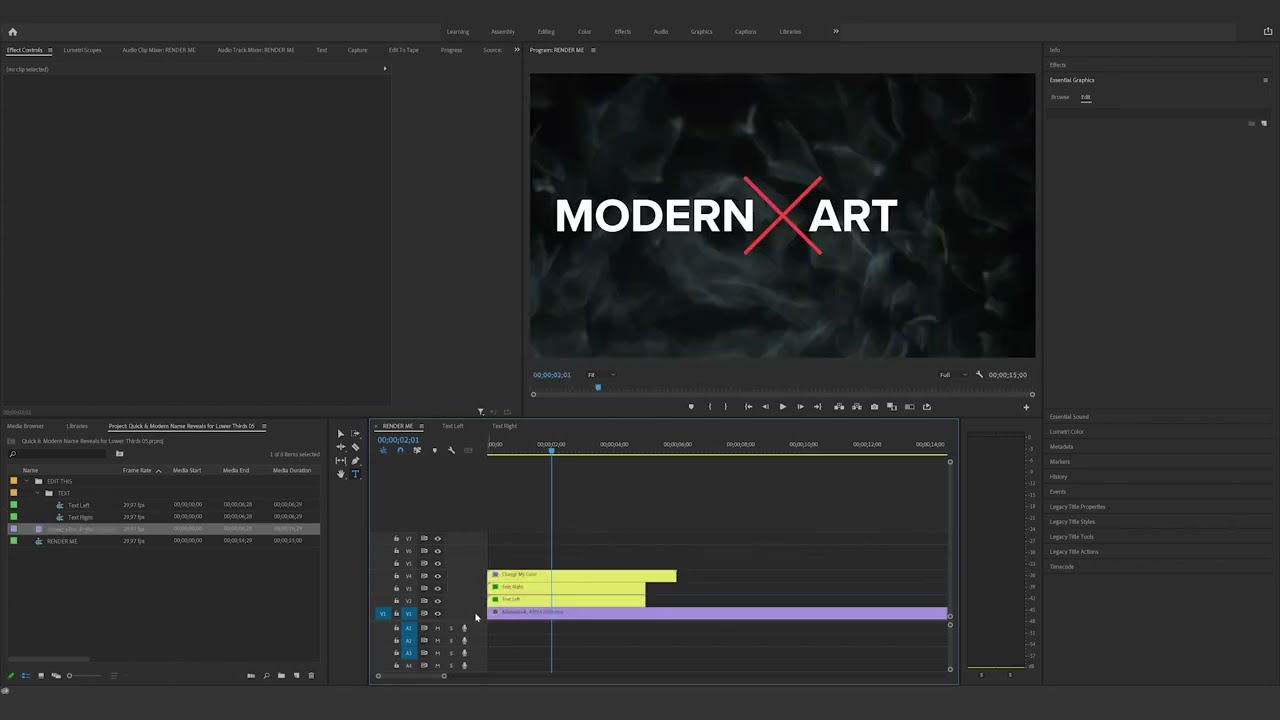
Task: Toggle List View in Project panel
Action: click(x=26, y=676)
